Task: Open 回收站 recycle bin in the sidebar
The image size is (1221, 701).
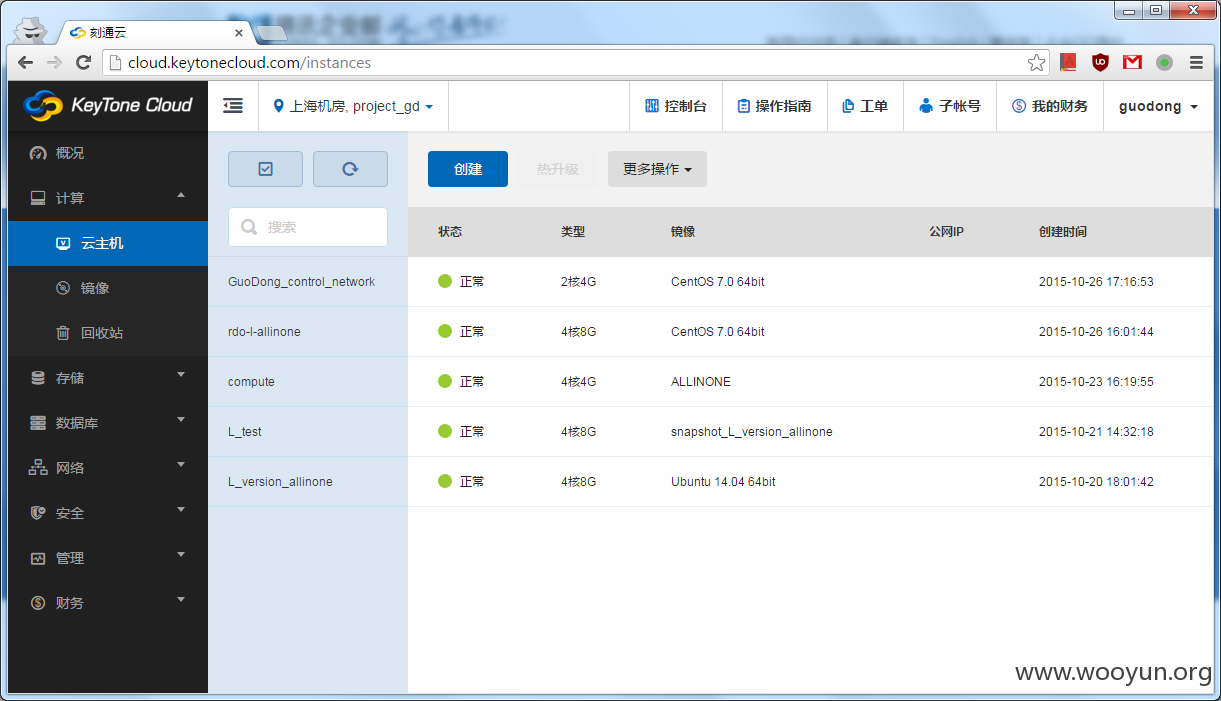Action: [108, 333]
